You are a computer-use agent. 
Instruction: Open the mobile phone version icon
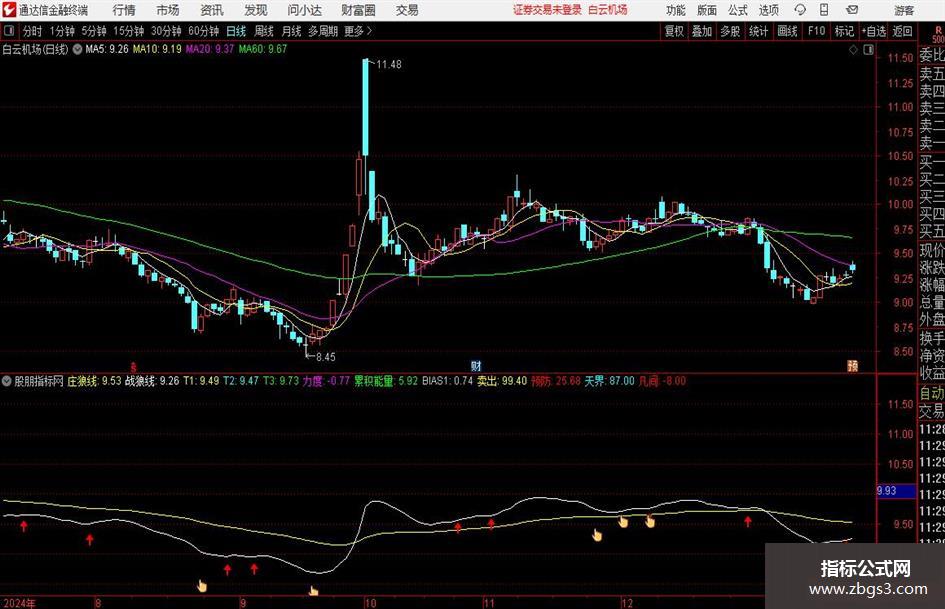point(824,10)
